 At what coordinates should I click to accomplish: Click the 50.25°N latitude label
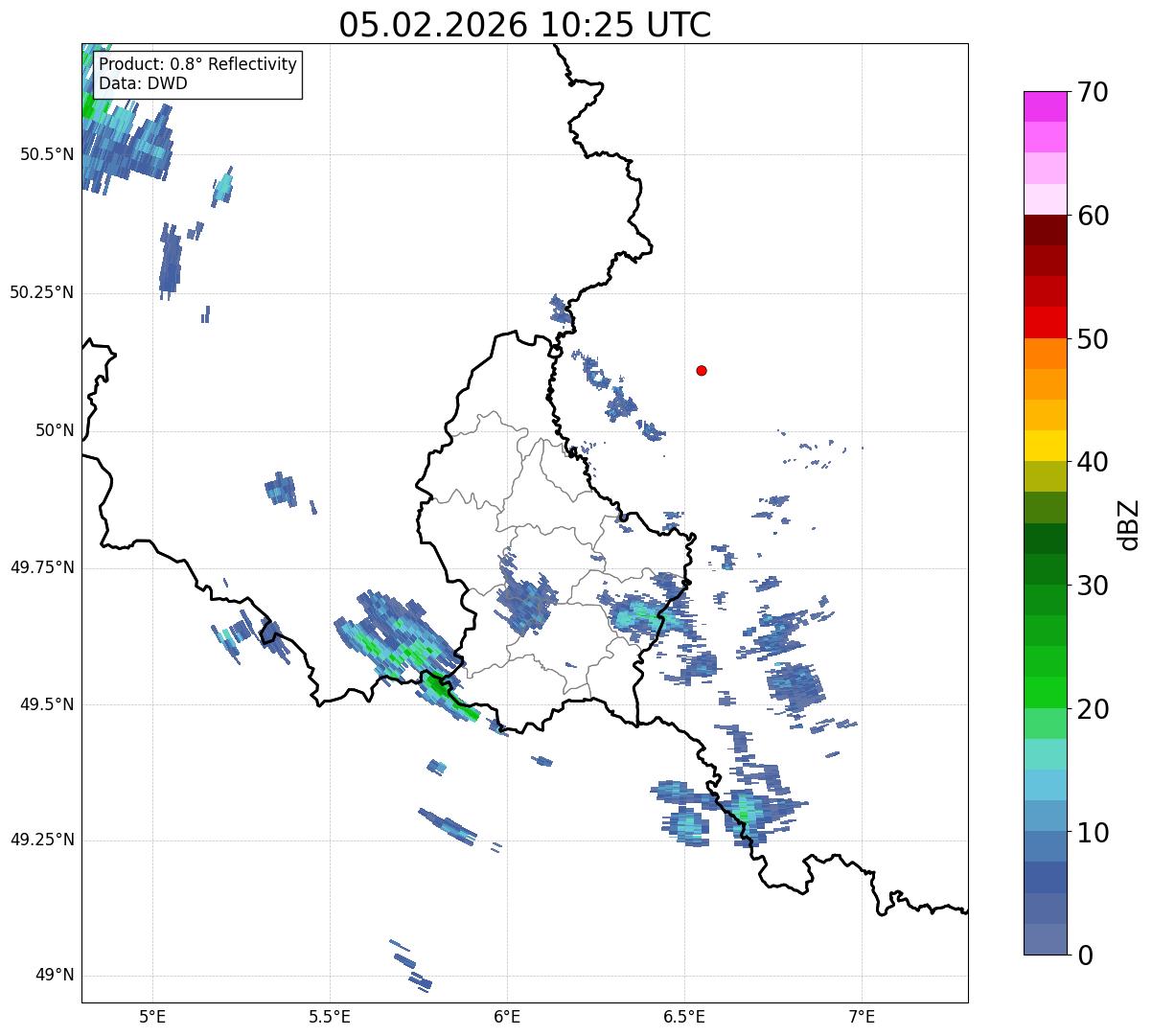pos(41,292)
